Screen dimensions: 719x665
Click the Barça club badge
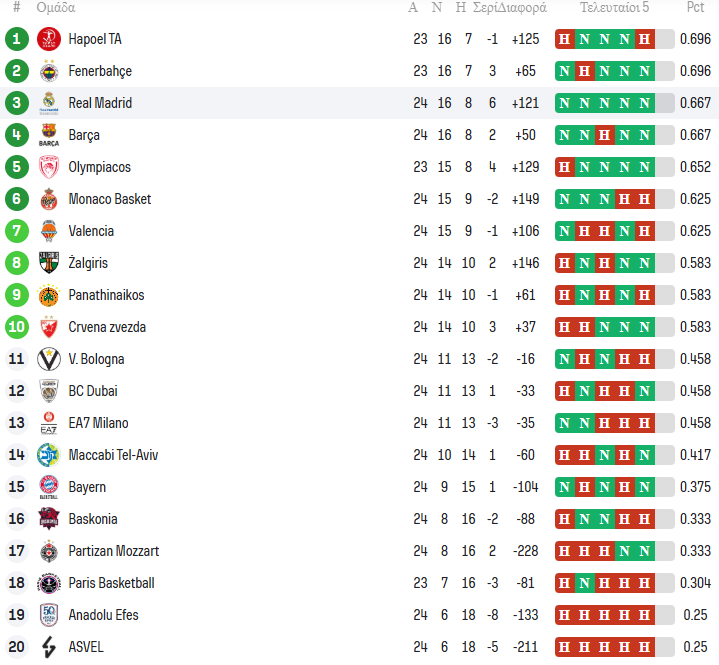point(48,135)
